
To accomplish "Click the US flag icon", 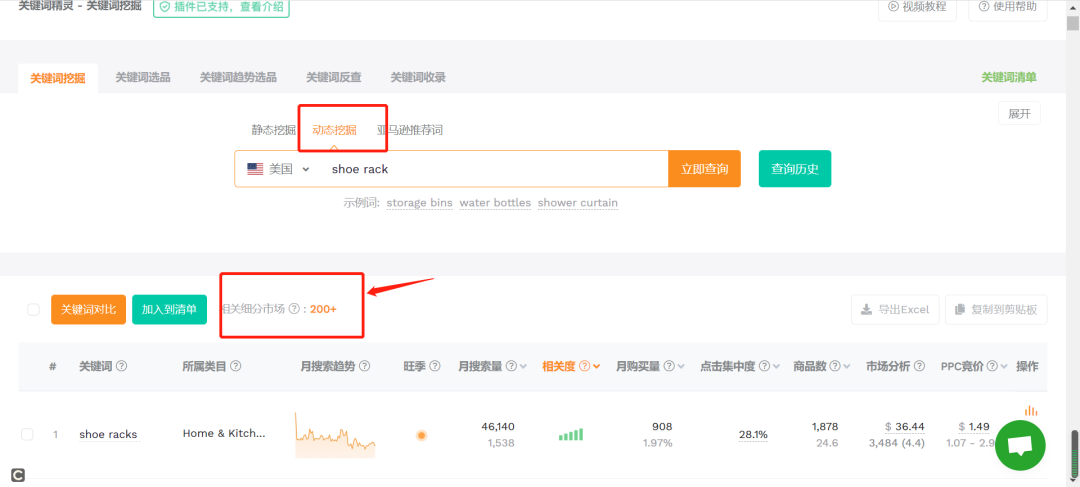I will (256, 169).
